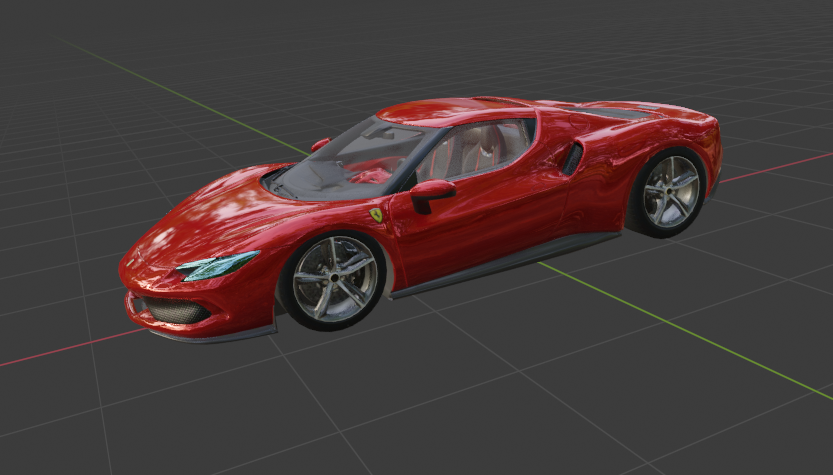
Task: Click the far-side small red mirror
Action: click(x=321, y=143)
